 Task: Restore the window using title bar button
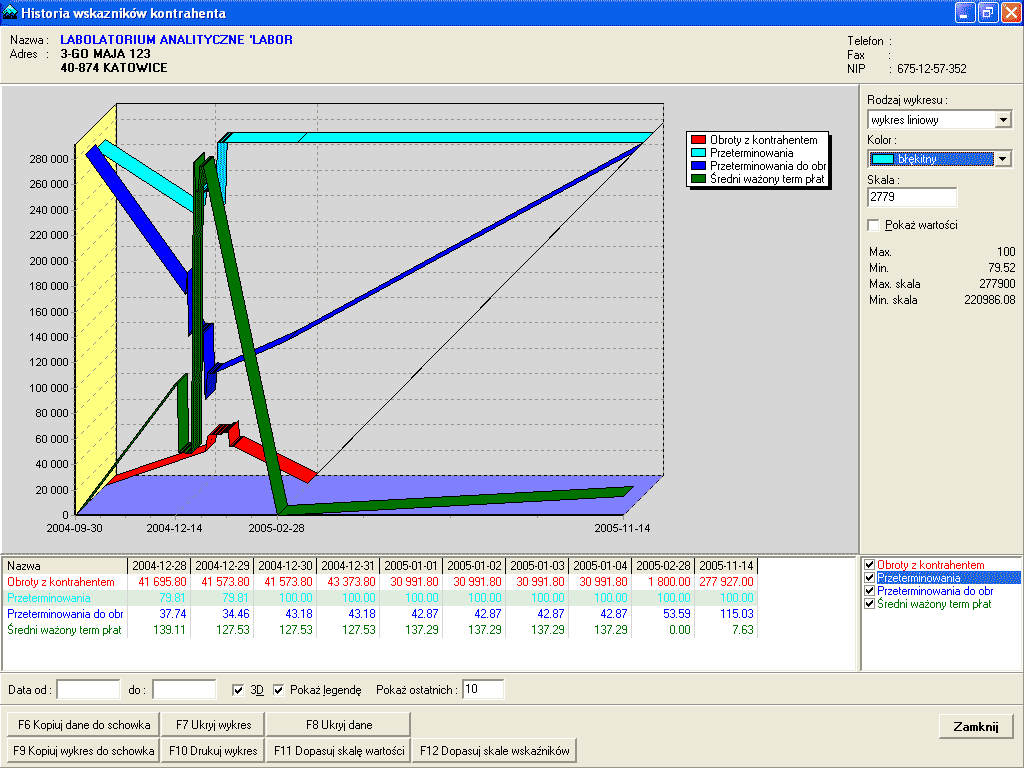click(987, 13)
